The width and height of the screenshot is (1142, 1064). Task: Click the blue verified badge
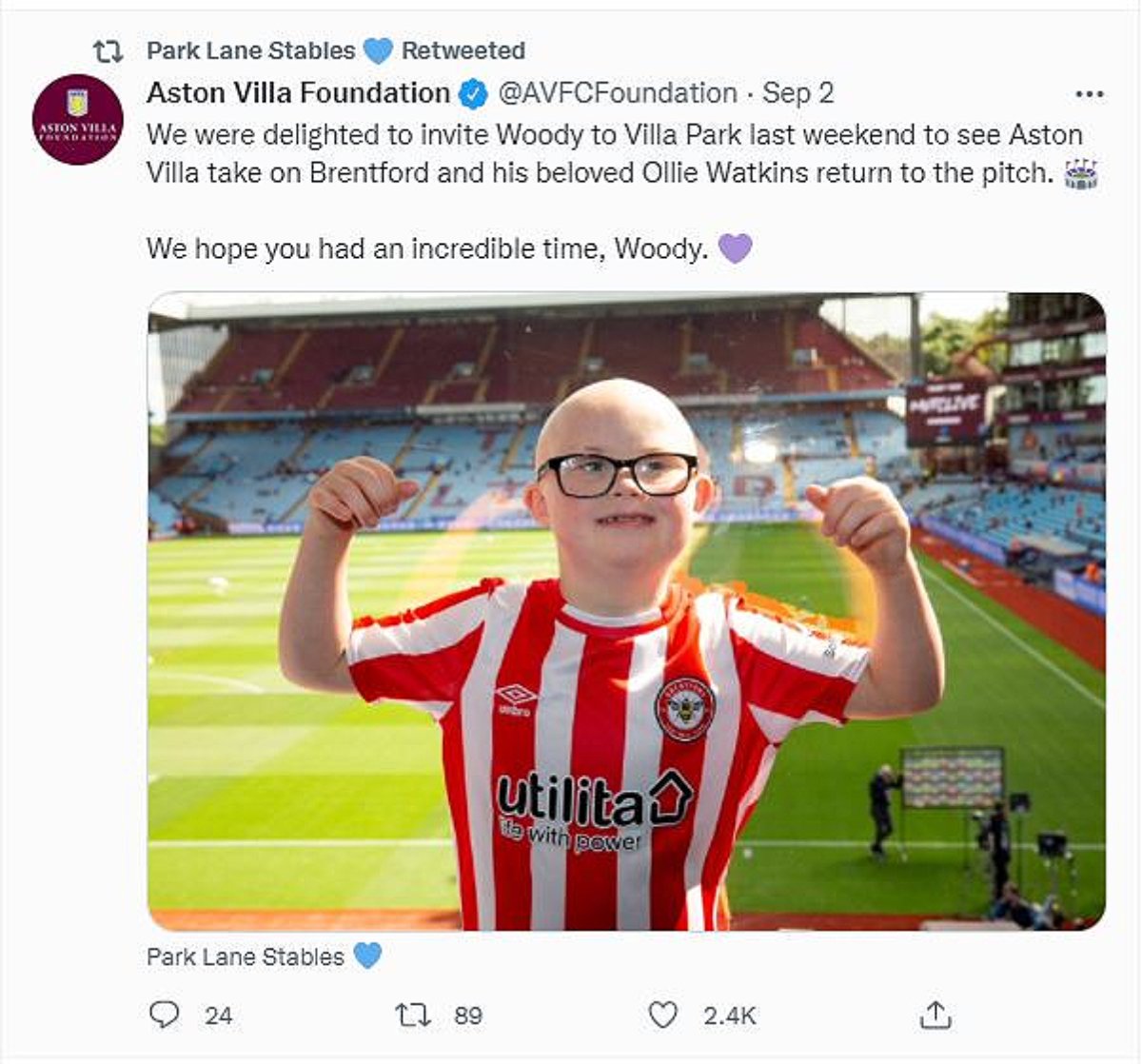[x=473, y=94]
